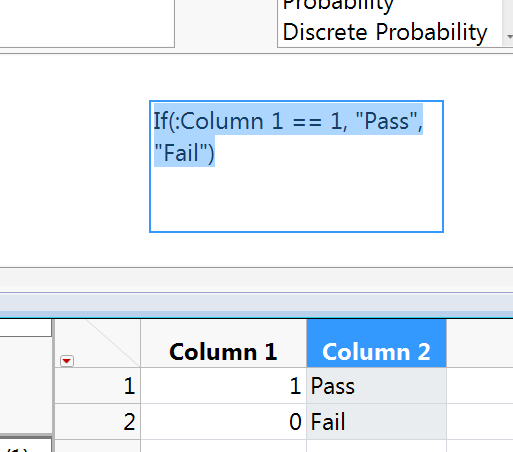Click the Fail cell in Column 2
This screenshot has height=452, width=513.
376,421
